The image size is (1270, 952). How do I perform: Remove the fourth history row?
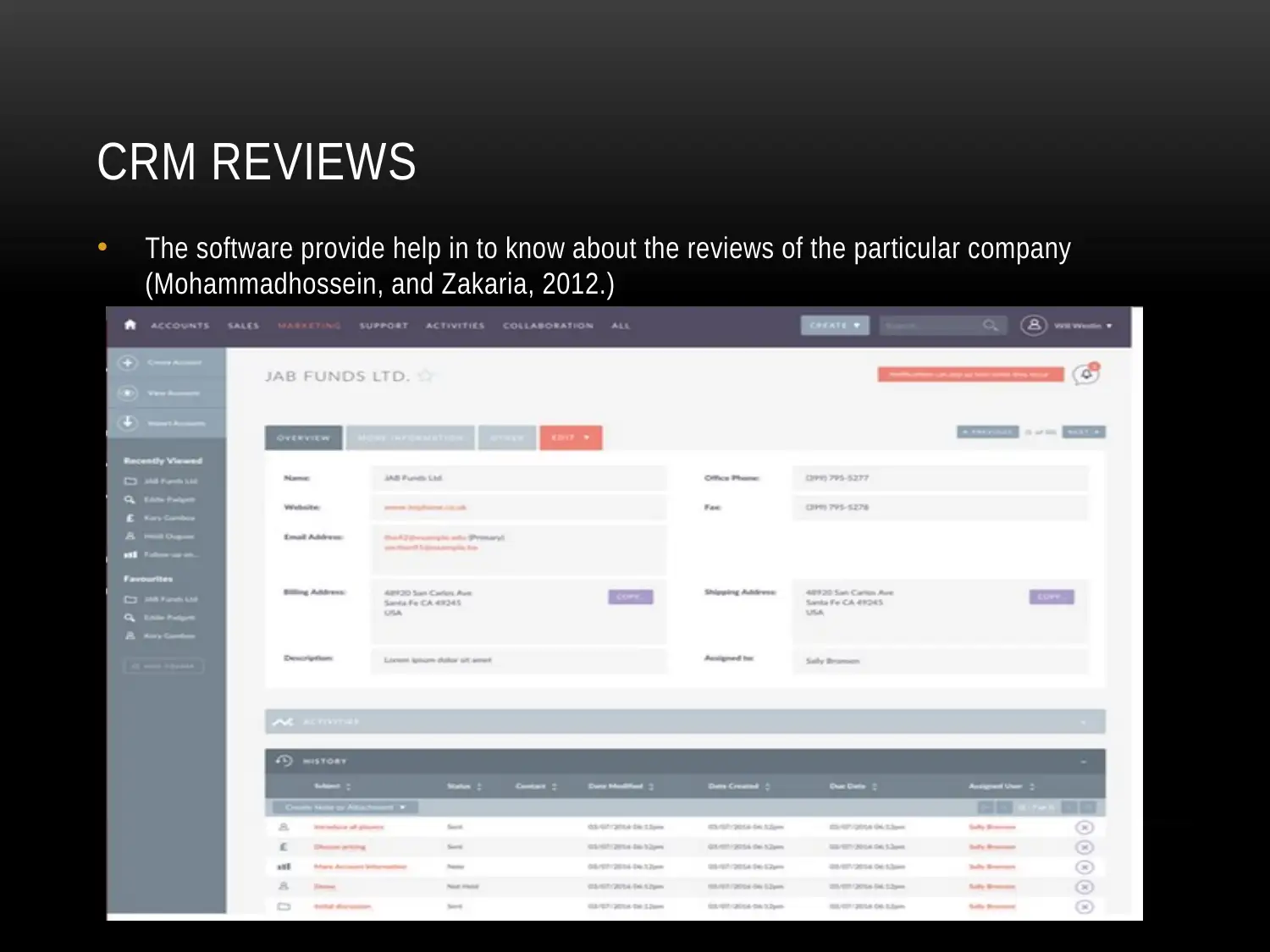point(1085,887)
